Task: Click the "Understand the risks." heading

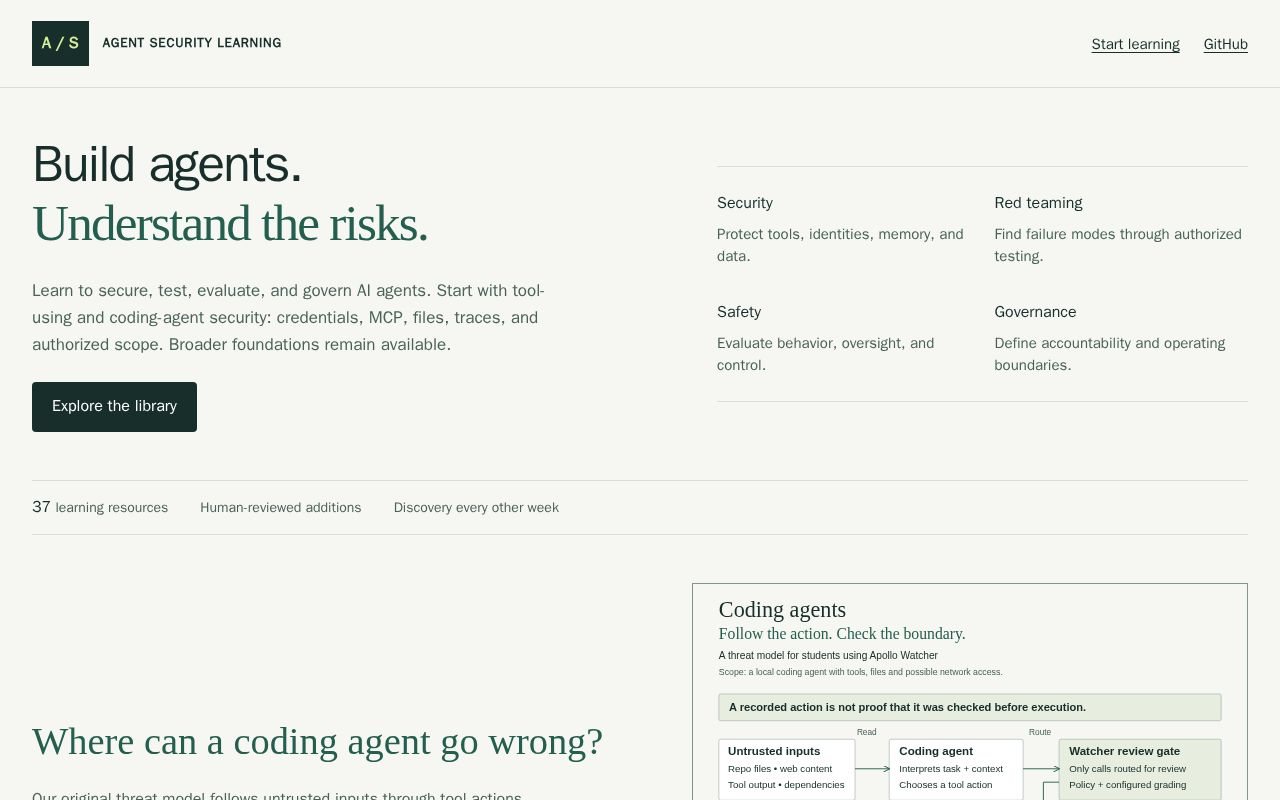Action: pos(230,224)
